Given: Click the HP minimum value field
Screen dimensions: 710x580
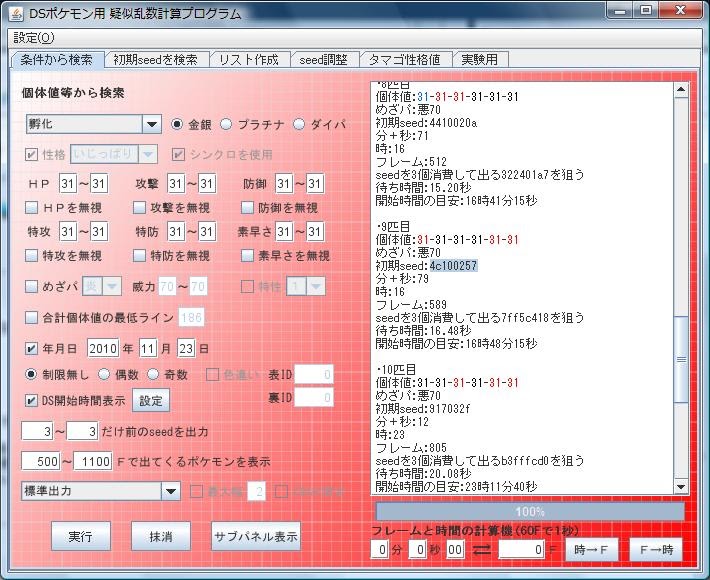Looking at the screenshot, I should [x=67, y=183].
